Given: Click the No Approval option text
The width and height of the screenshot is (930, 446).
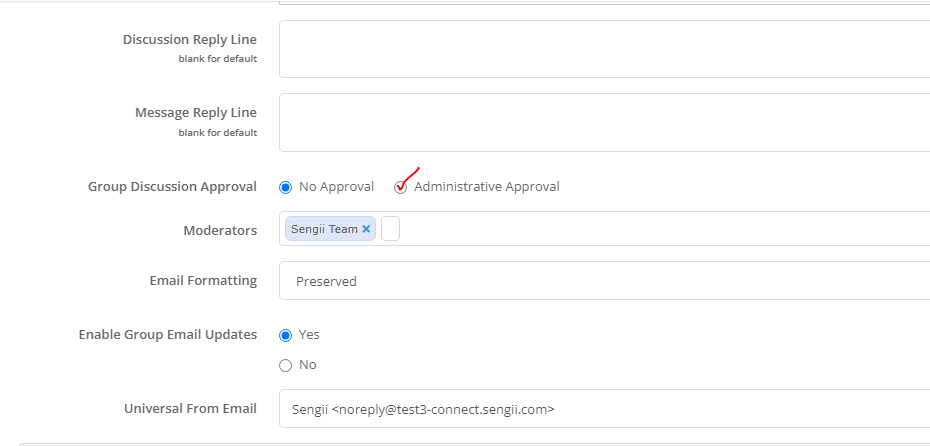Looking at the screenshot, I should tap(336, 187).
